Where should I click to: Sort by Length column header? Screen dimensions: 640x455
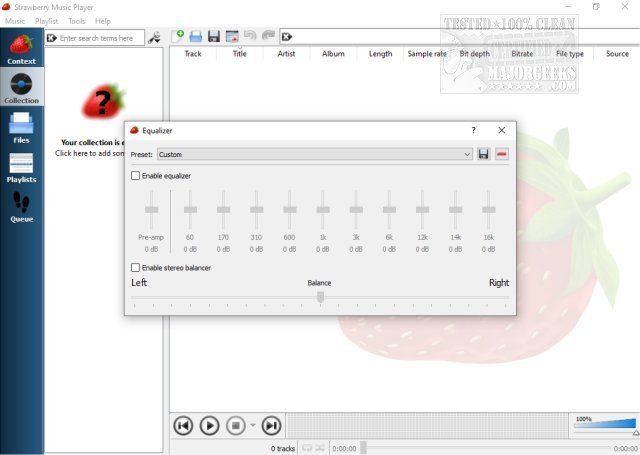point(380,53)
